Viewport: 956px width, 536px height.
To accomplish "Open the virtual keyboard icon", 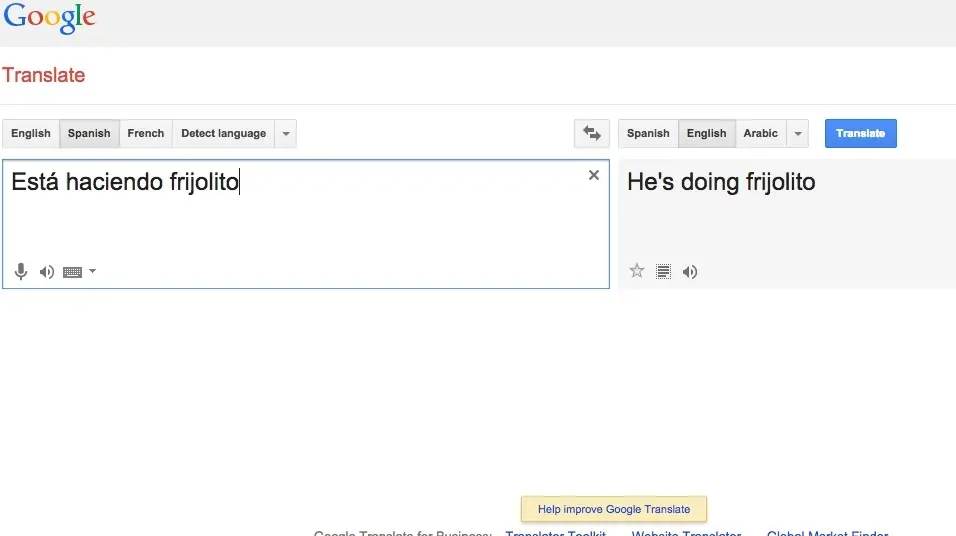I will 73,272.
